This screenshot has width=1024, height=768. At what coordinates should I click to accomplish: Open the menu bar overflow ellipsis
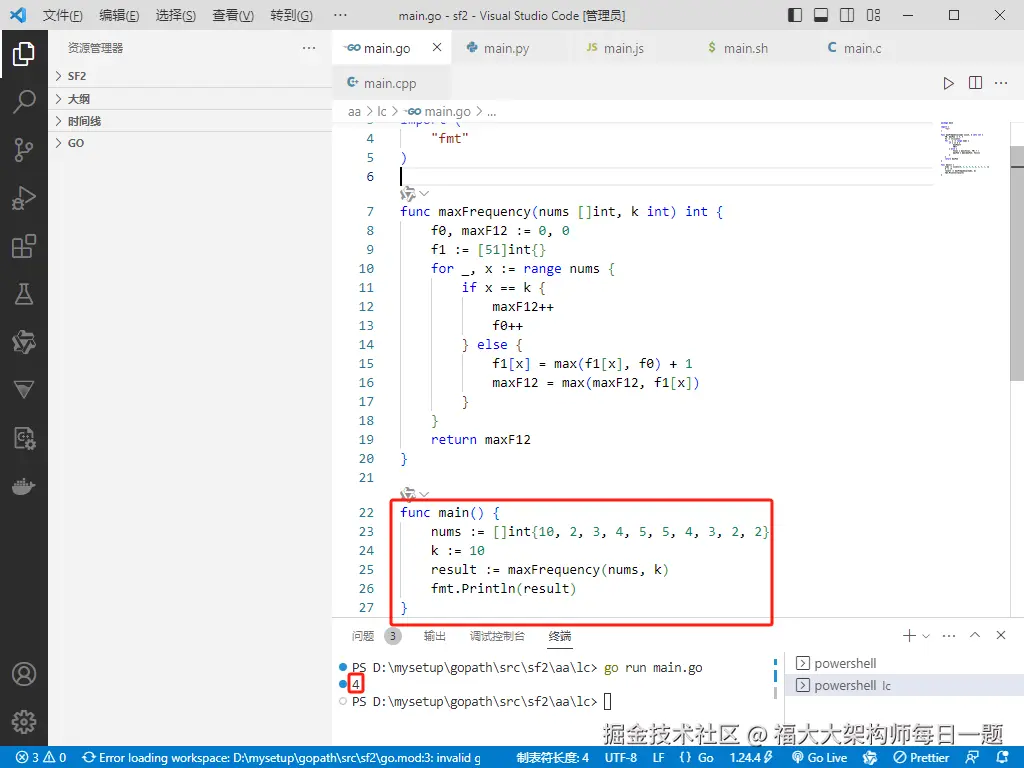[x=340, y=15]
